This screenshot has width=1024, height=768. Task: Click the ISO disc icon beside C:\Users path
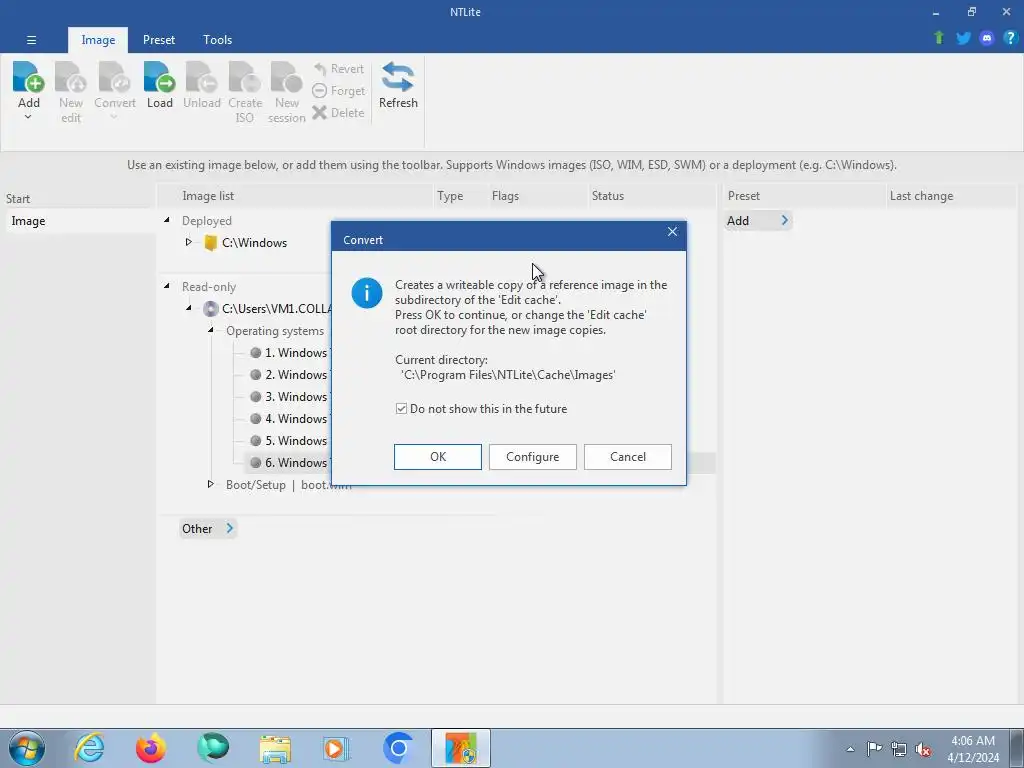tap(210, 309)
